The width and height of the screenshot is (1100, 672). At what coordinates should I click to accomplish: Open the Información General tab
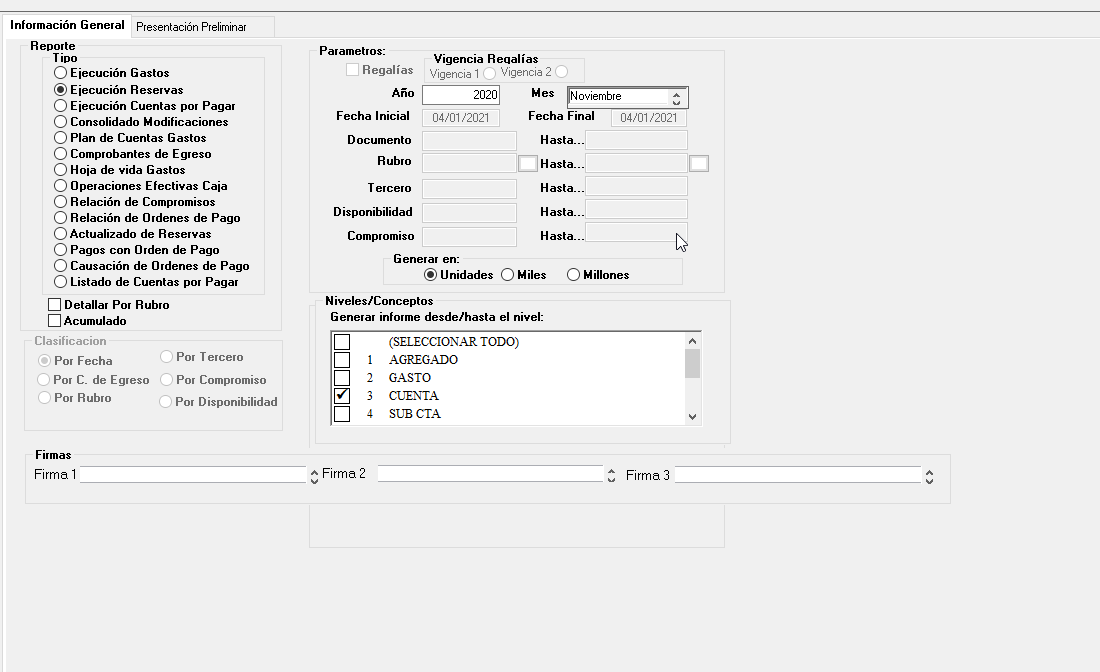click(x=68, y=25)
